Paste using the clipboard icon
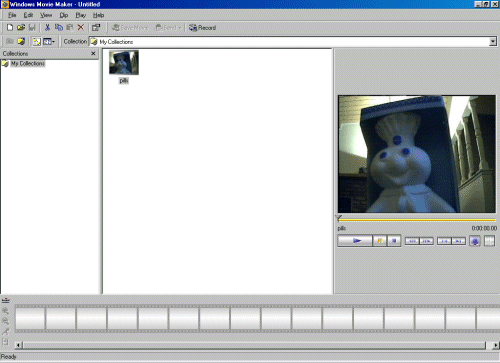The height and width of the screenshot is (363, 500). [70, 28]
